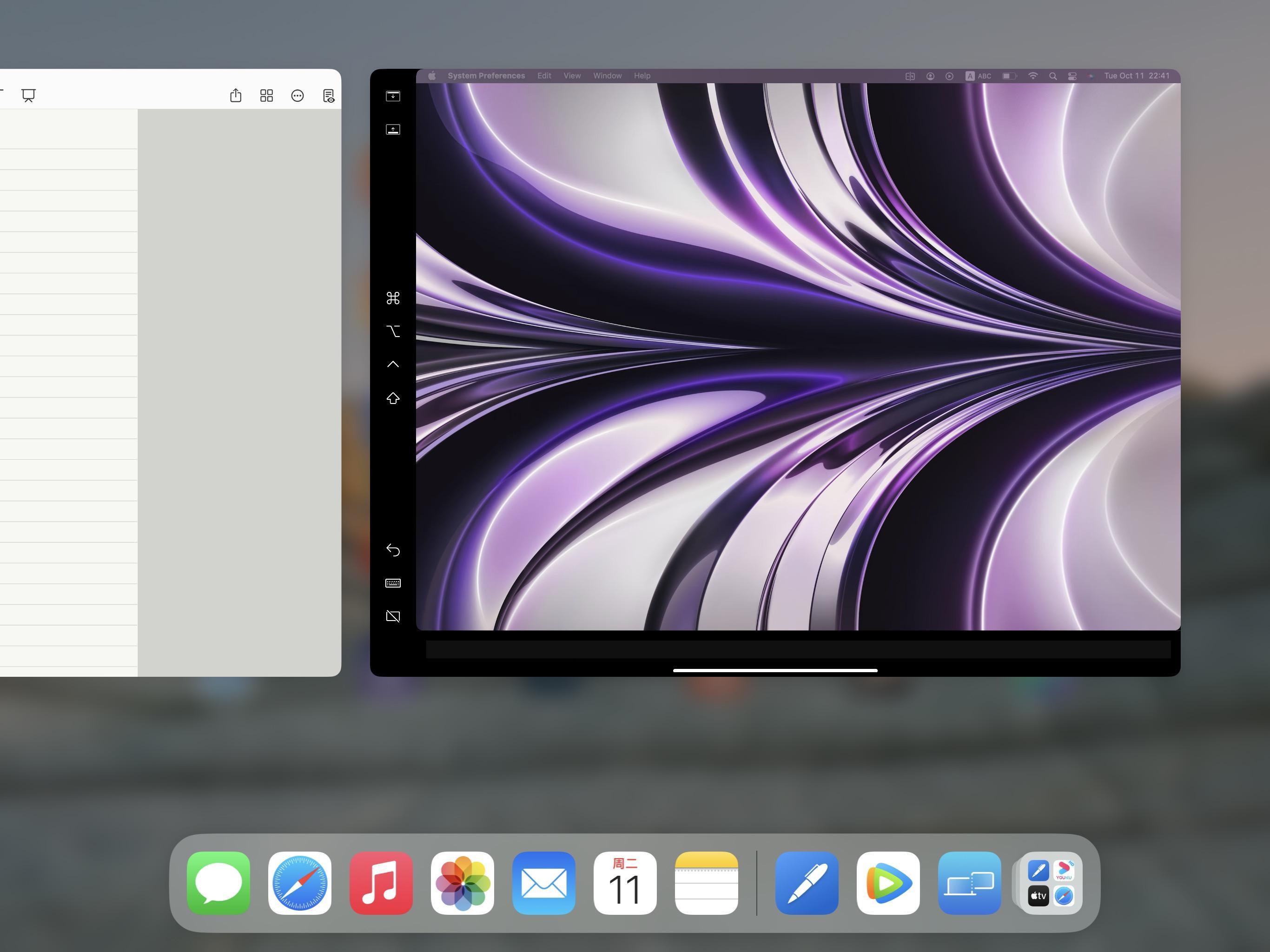Viewport: 1270px width, 952px height.
Task: Tap the Command key in the Sidecar sidebar
Action: (x=393, y=298)
